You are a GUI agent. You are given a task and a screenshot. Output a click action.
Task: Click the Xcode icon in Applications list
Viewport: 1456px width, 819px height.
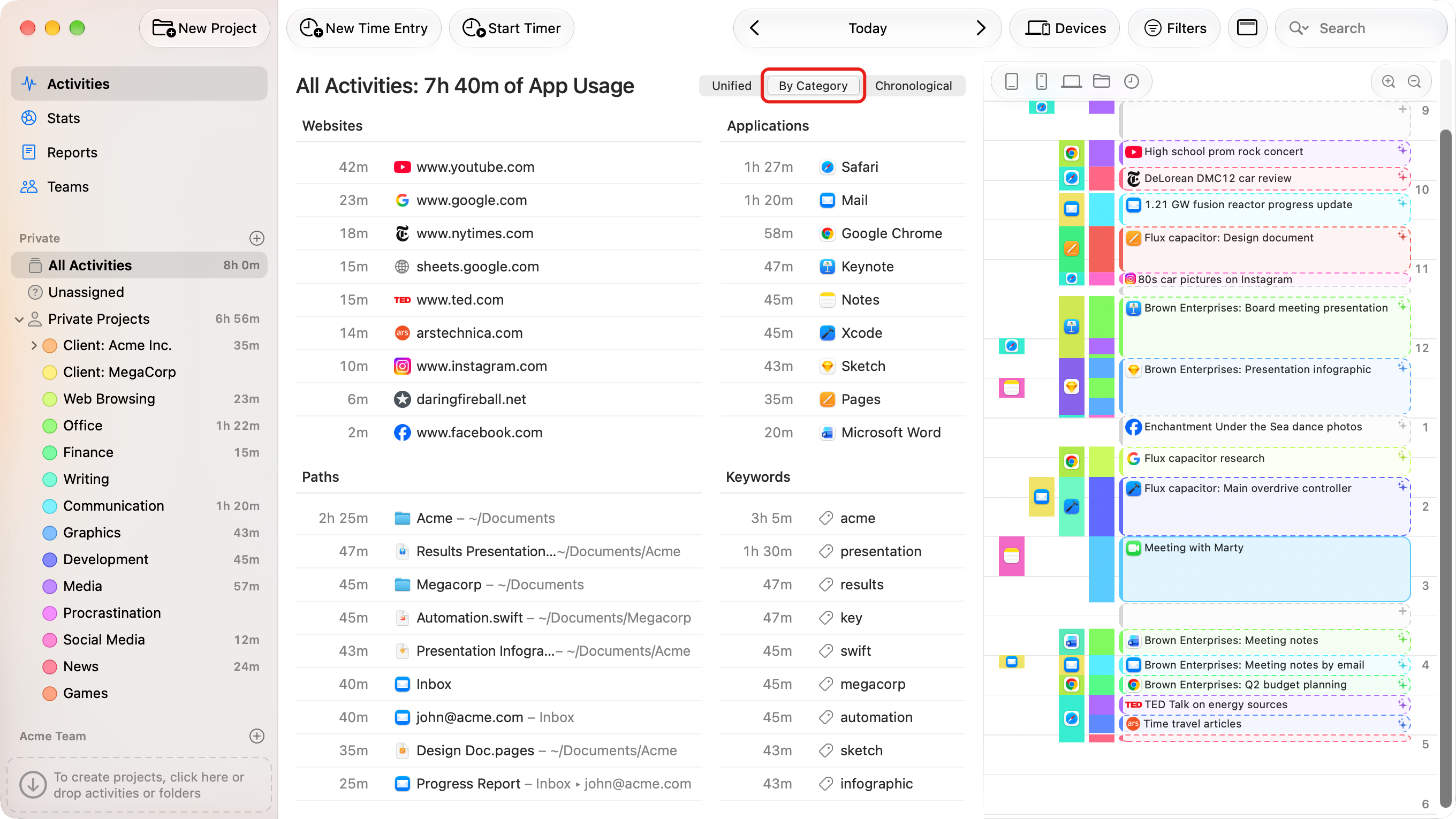[x=827, y=333]
